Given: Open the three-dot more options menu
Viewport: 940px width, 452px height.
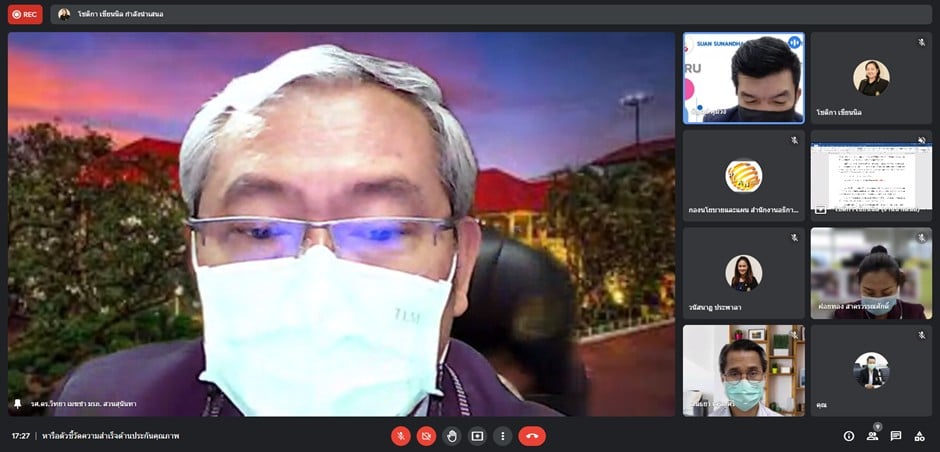Looking at the screenshot, I should [502, 436].
